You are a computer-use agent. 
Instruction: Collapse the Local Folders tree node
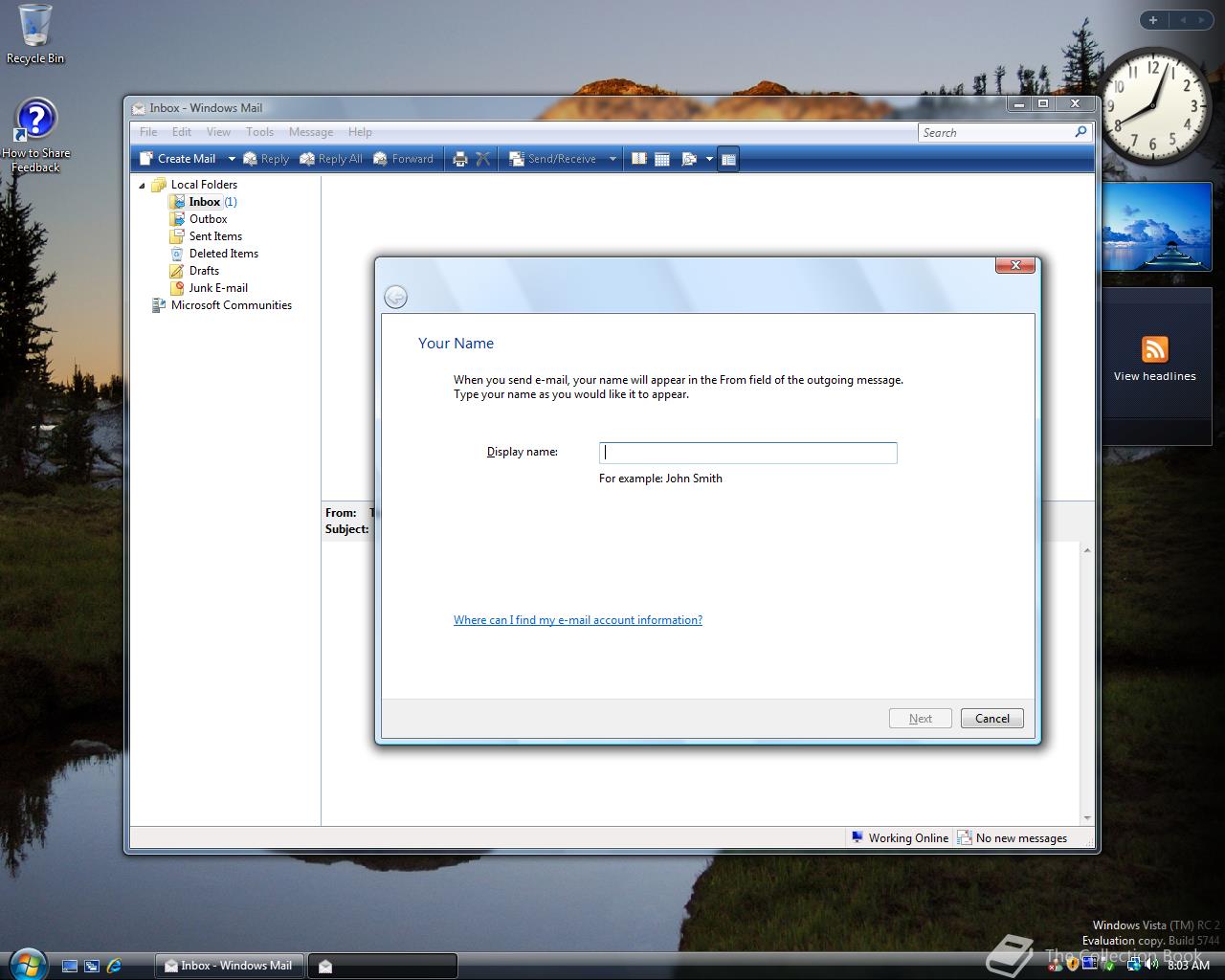pos(143,186)
